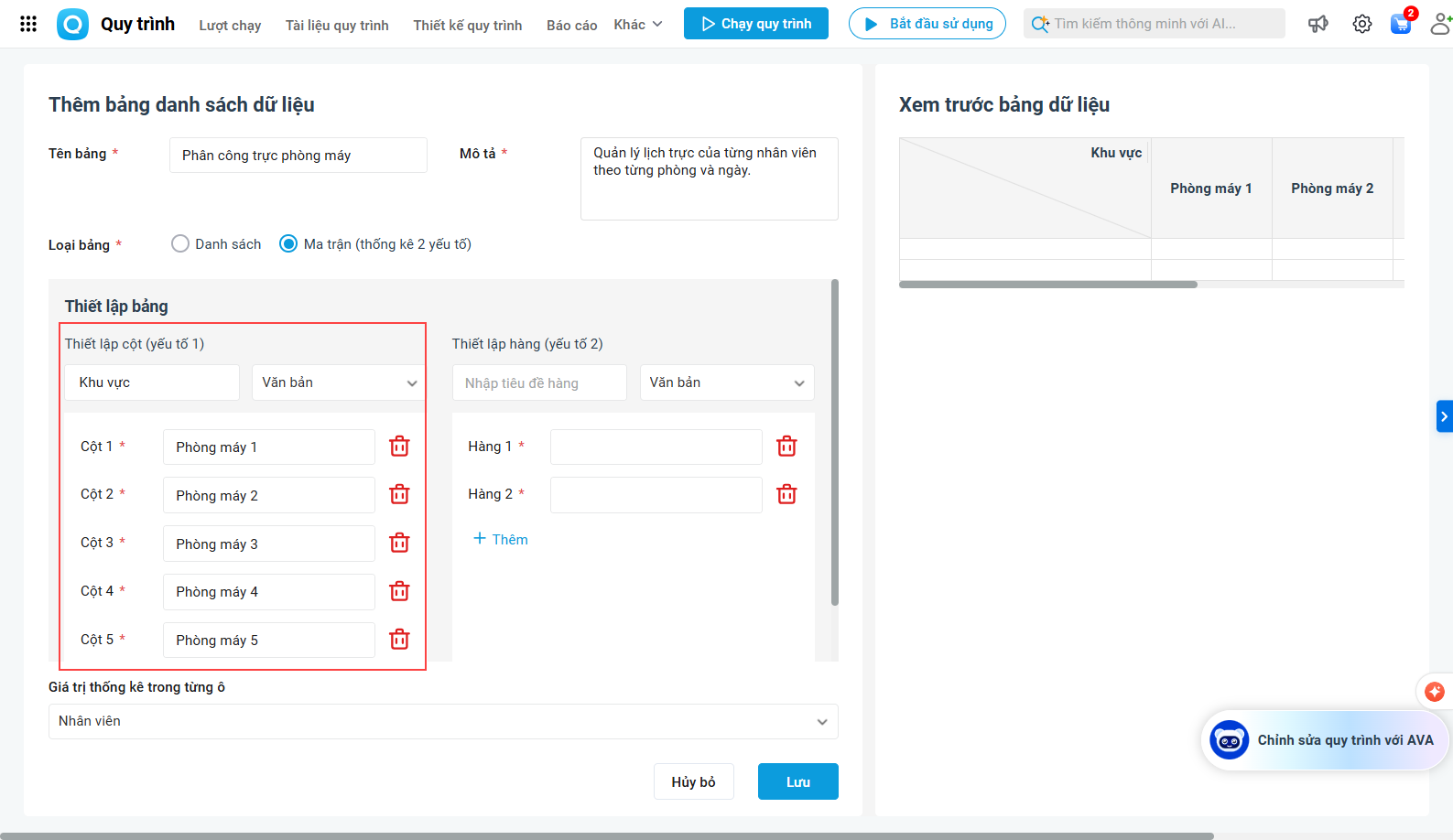Delete column Cột 4 with trash icon

click(399, 591)
